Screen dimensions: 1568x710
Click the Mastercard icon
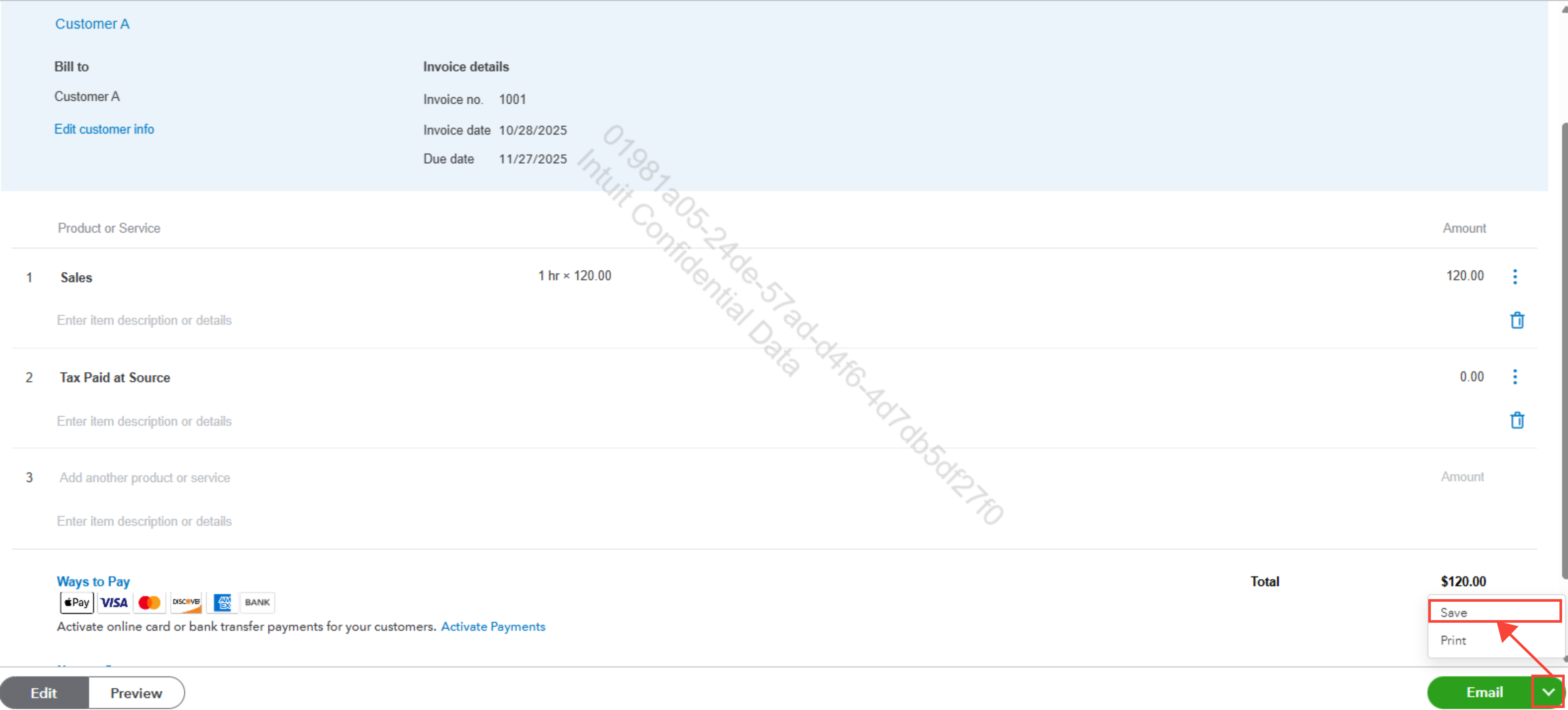pyautogui.click(x=149, y=602)
